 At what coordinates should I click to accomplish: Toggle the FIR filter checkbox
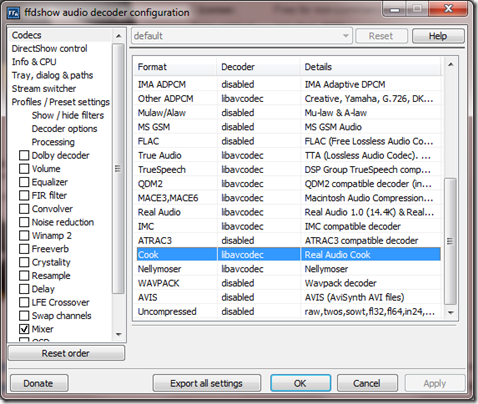[24, 195]
